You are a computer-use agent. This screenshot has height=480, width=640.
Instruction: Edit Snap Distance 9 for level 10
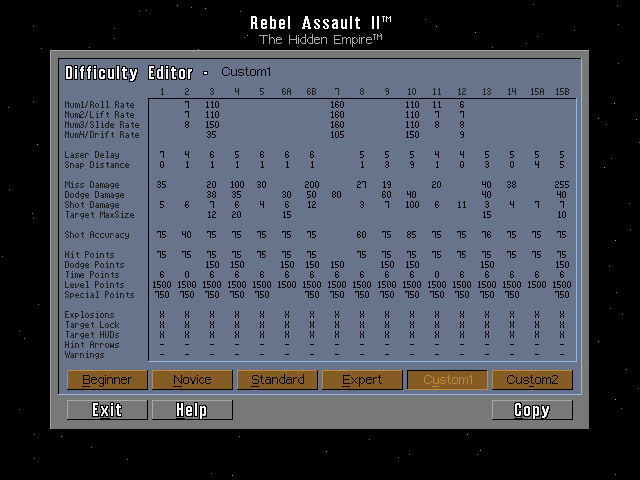[x=412, y=165]
